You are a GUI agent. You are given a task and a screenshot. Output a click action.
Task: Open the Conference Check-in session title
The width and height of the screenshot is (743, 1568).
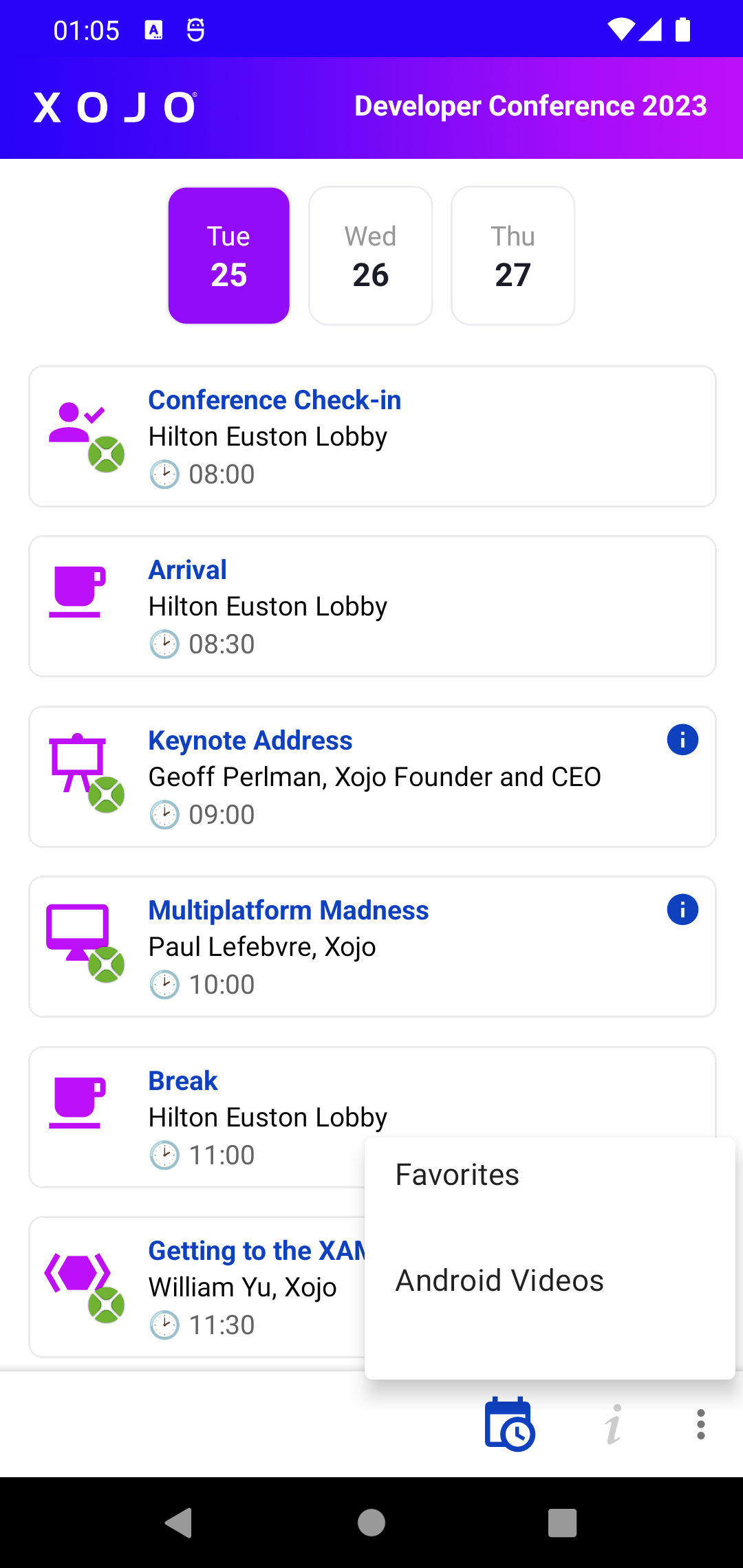(x=274, y=400)
